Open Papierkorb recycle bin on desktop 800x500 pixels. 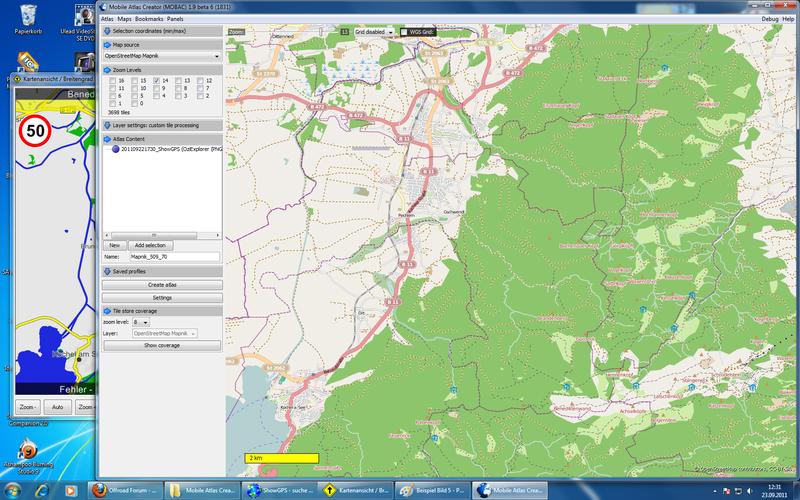pyautogui.click(x=28, y=19)
